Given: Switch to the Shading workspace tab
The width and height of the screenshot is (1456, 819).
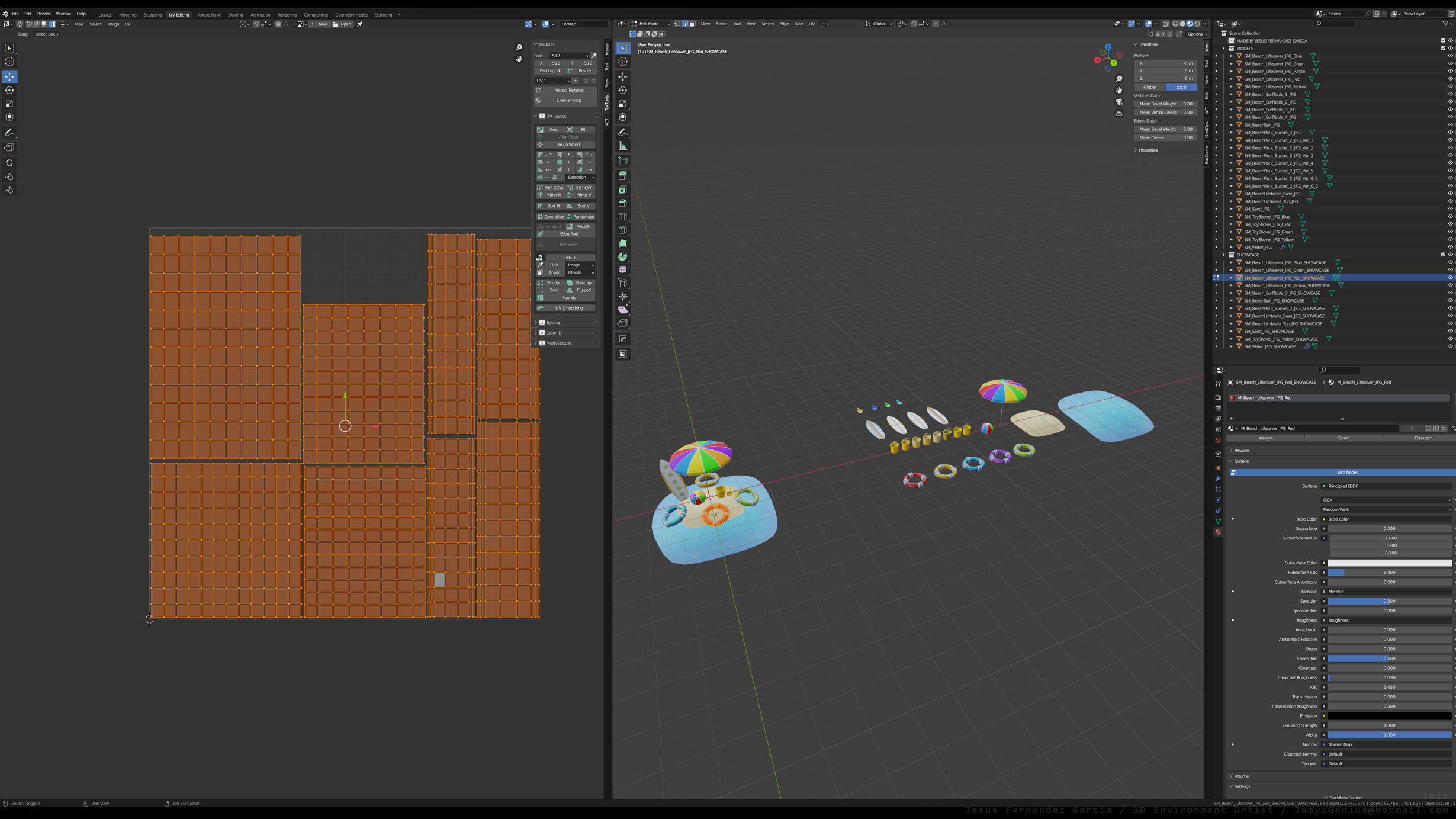Looking at the screenshot, I should [x=235, y=15].
